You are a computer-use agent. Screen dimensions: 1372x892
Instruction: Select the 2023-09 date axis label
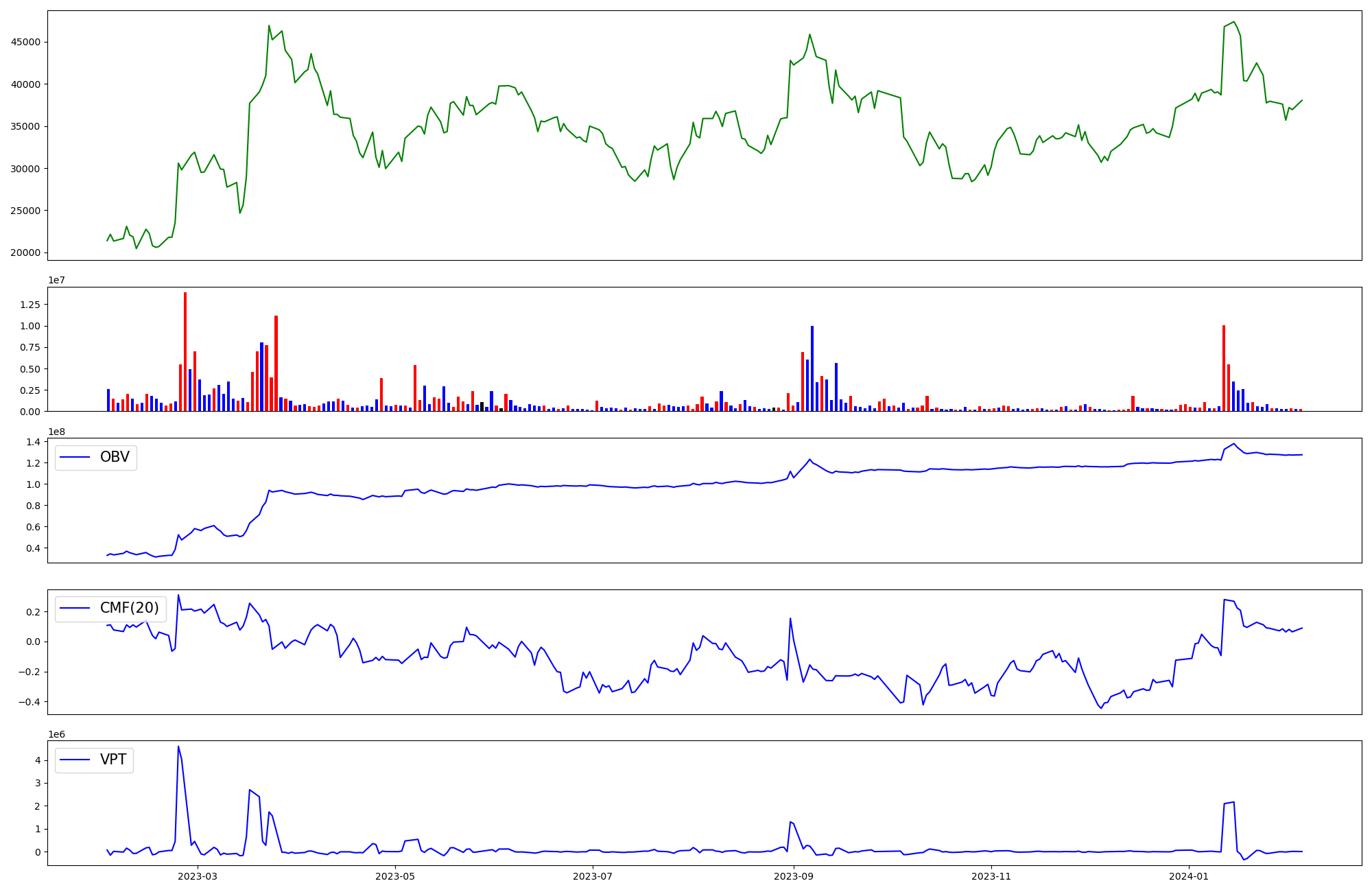[794, 876]
